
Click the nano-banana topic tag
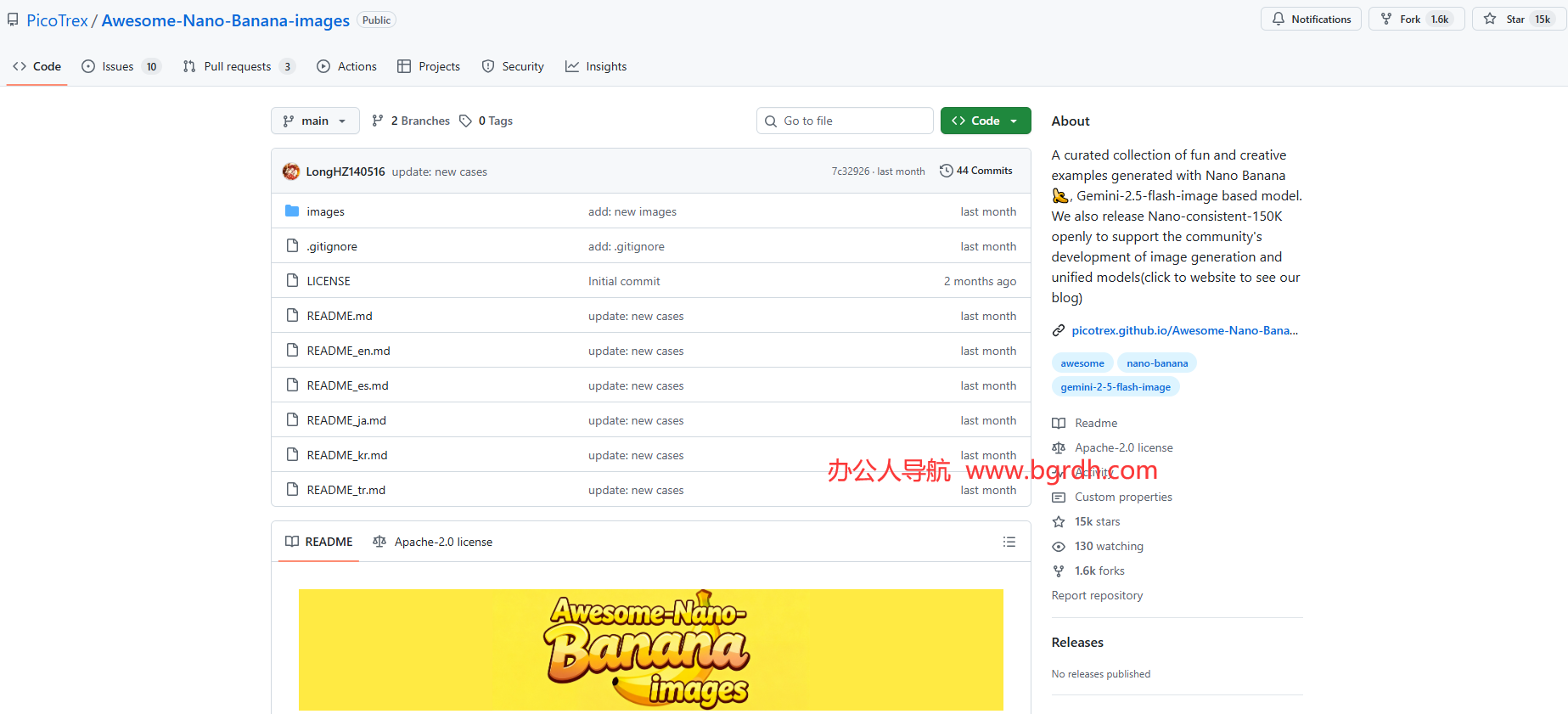pos(1156,363)
